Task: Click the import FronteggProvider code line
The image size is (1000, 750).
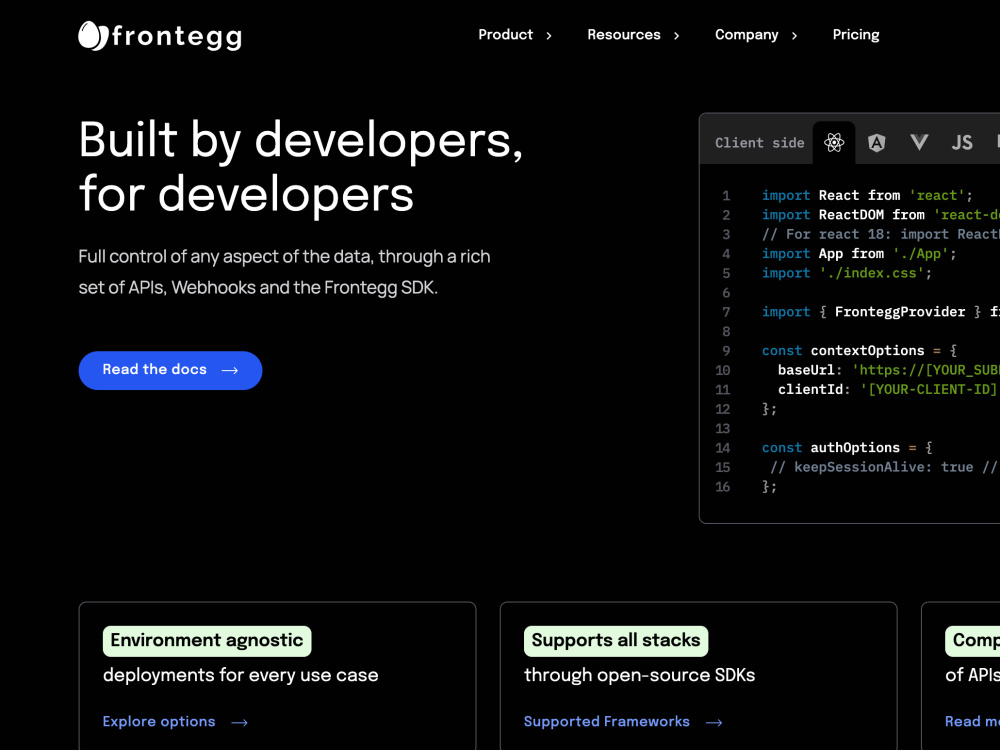Action: 881,312
